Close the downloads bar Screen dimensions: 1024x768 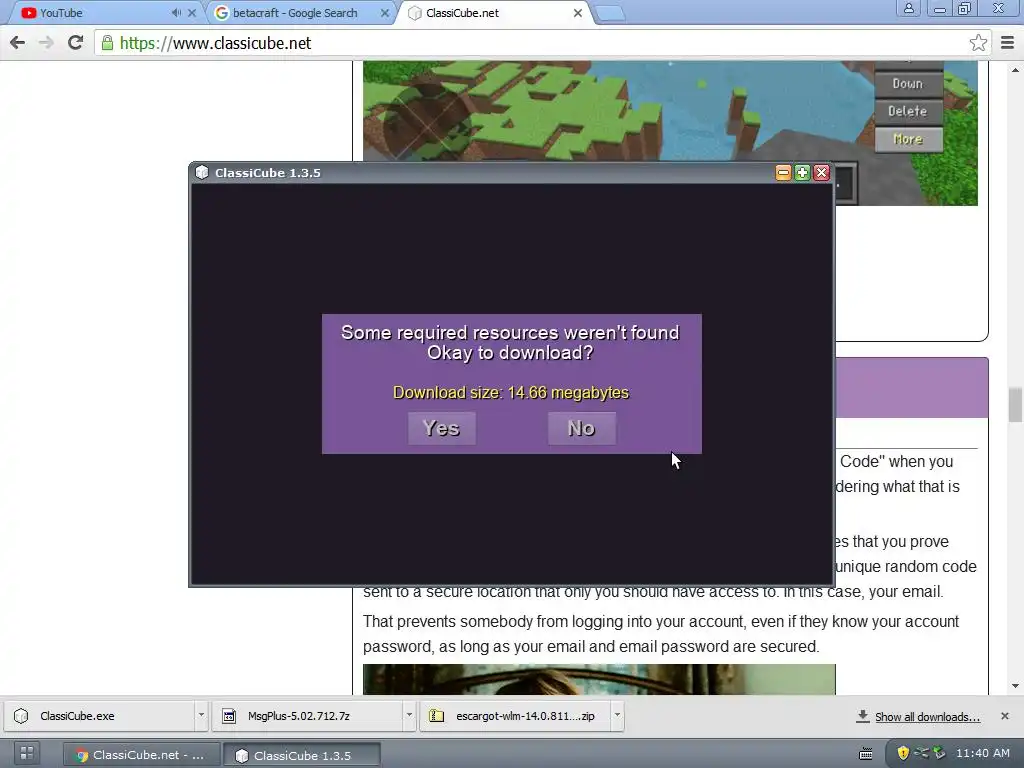point(1005,716)
